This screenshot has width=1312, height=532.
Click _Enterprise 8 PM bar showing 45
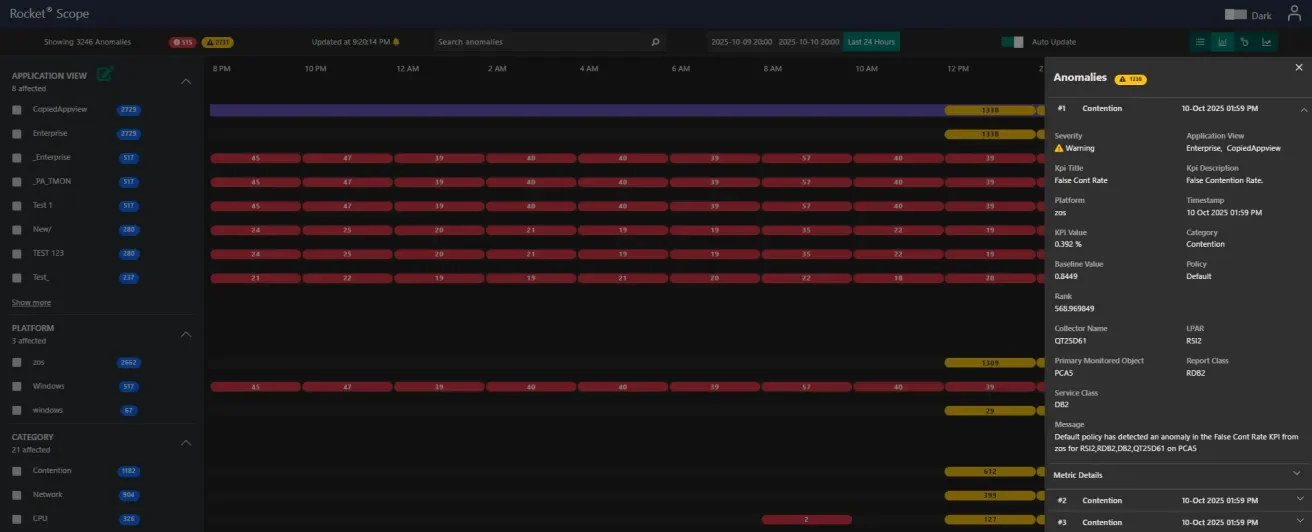click(255, 158)
